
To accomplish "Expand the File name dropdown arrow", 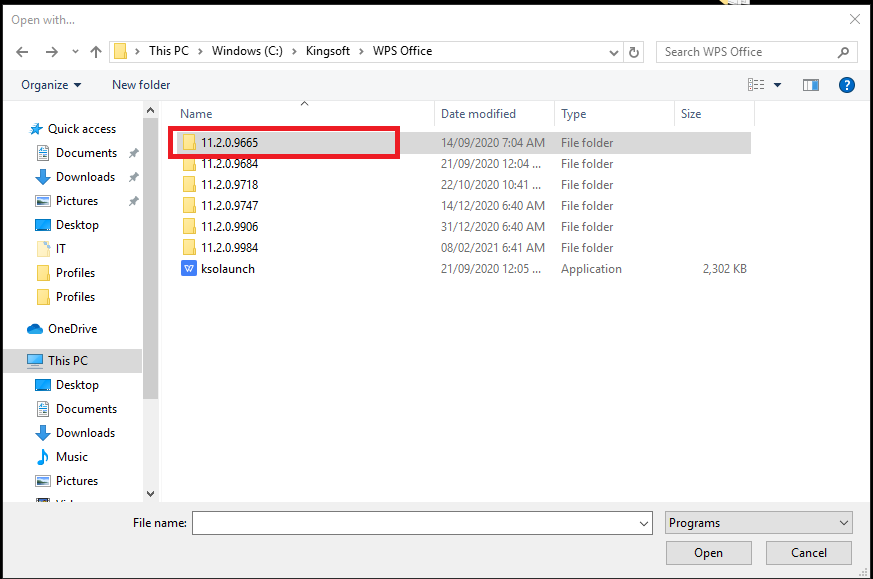I will click(644, 523).
